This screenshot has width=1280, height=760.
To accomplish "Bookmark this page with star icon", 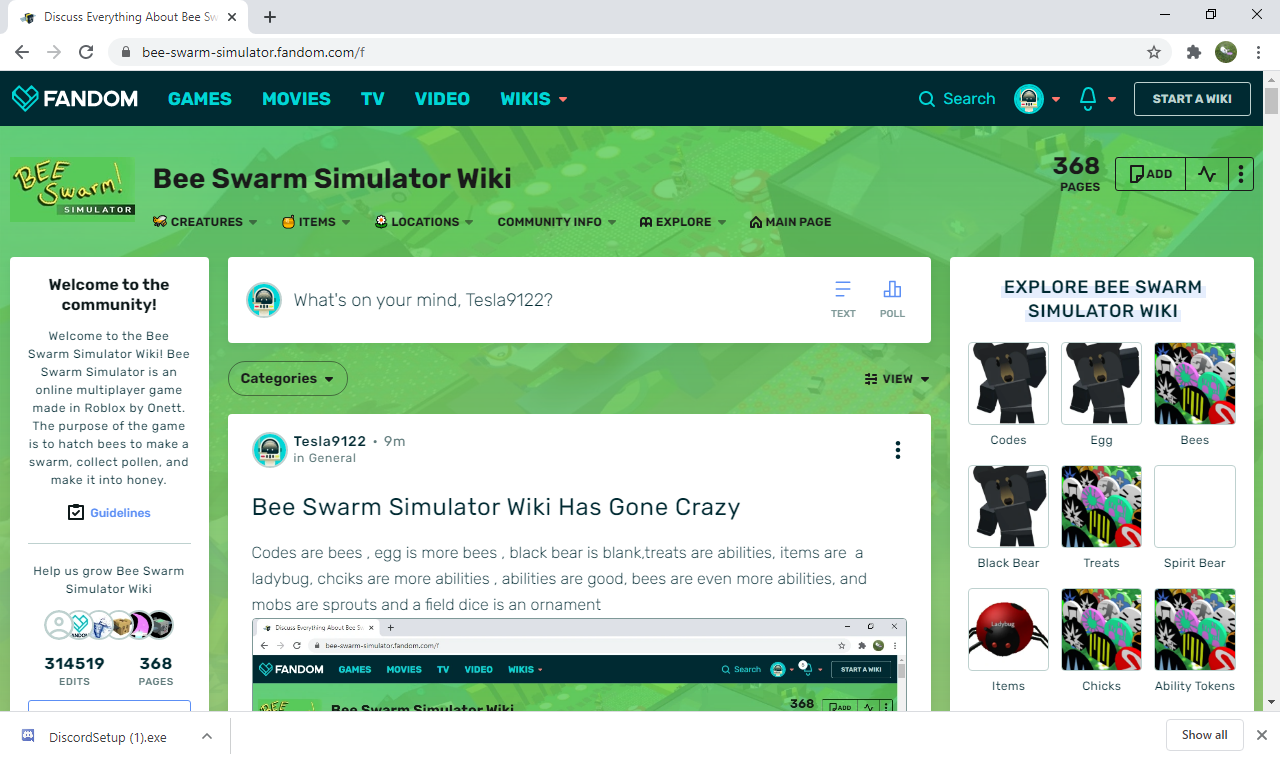I will coord(1154,52).
